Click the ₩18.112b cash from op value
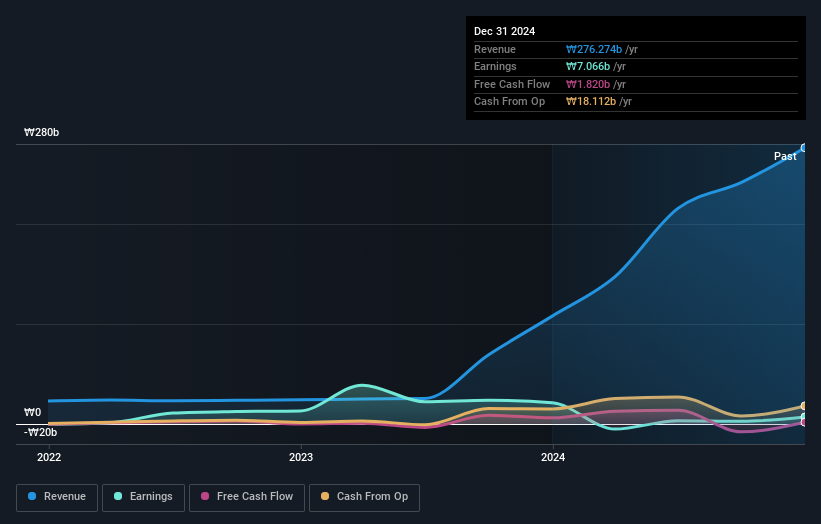The height and width of the screenshot is (524, 821). [591, 102]
